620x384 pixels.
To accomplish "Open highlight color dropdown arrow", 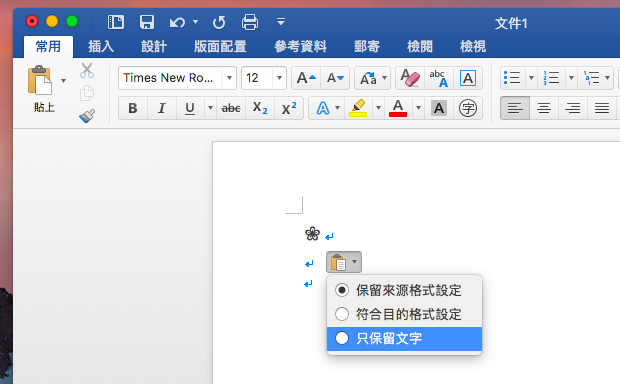I will (378, 108).
